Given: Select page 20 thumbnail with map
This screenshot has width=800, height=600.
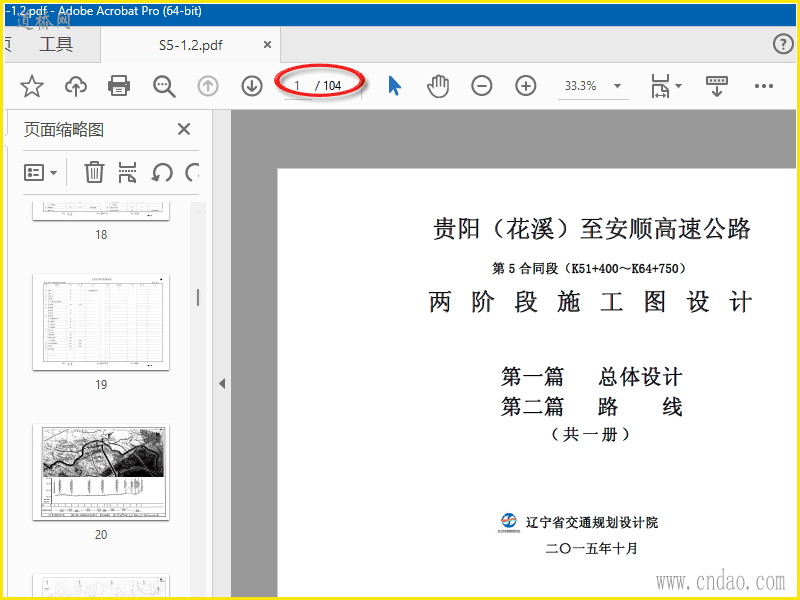Looking at the screenshot, I should point(101,471).
